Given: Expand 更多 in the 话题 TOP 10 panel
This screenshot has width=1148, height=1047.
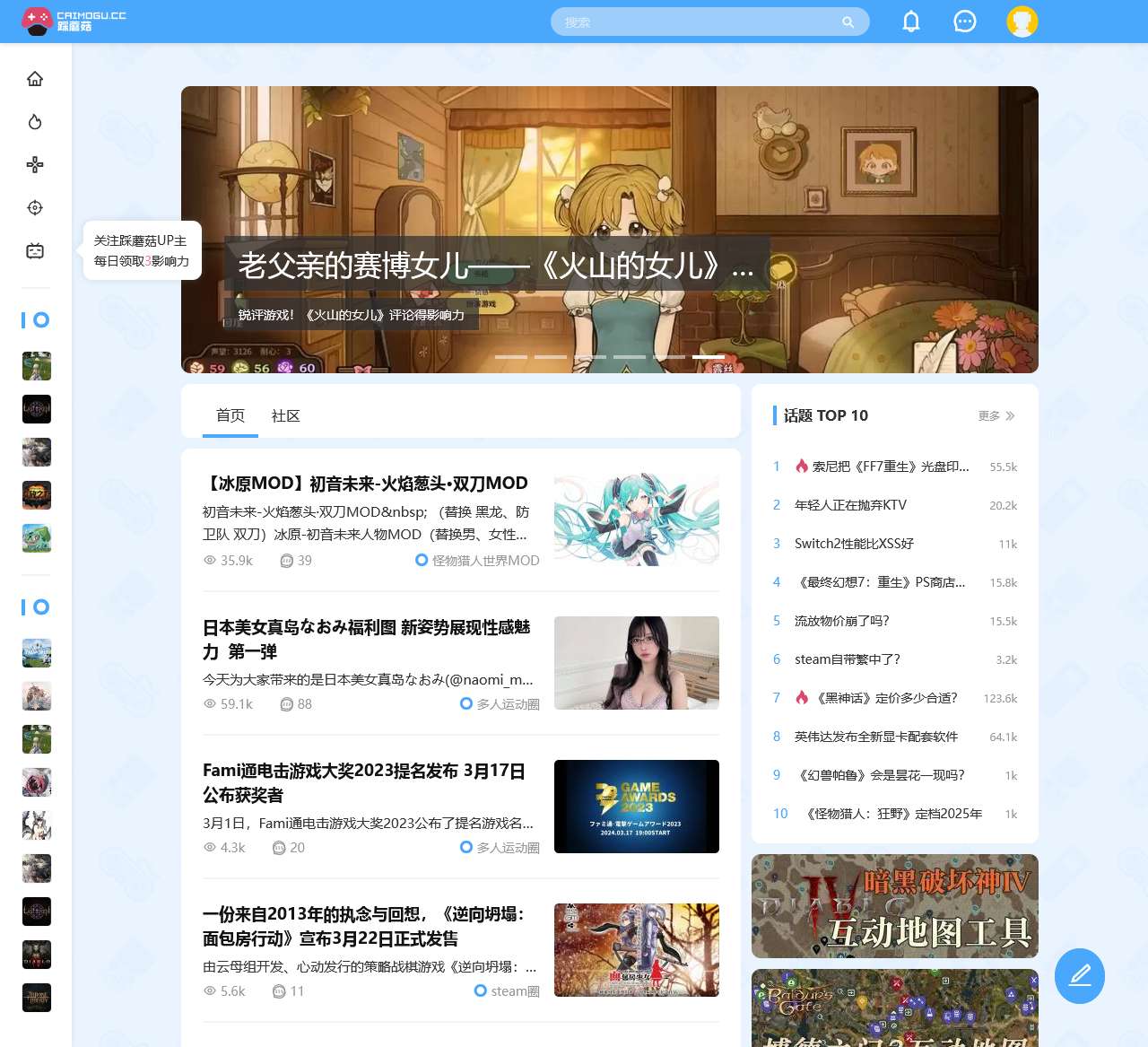Looking at the screenshot, I should point(997,416).
